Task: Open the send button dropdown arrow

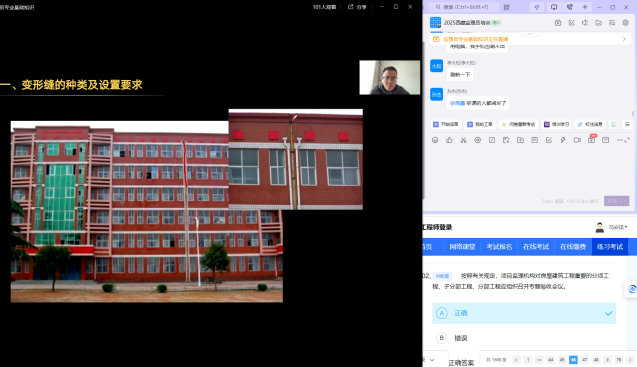Action: coord(625,201)
